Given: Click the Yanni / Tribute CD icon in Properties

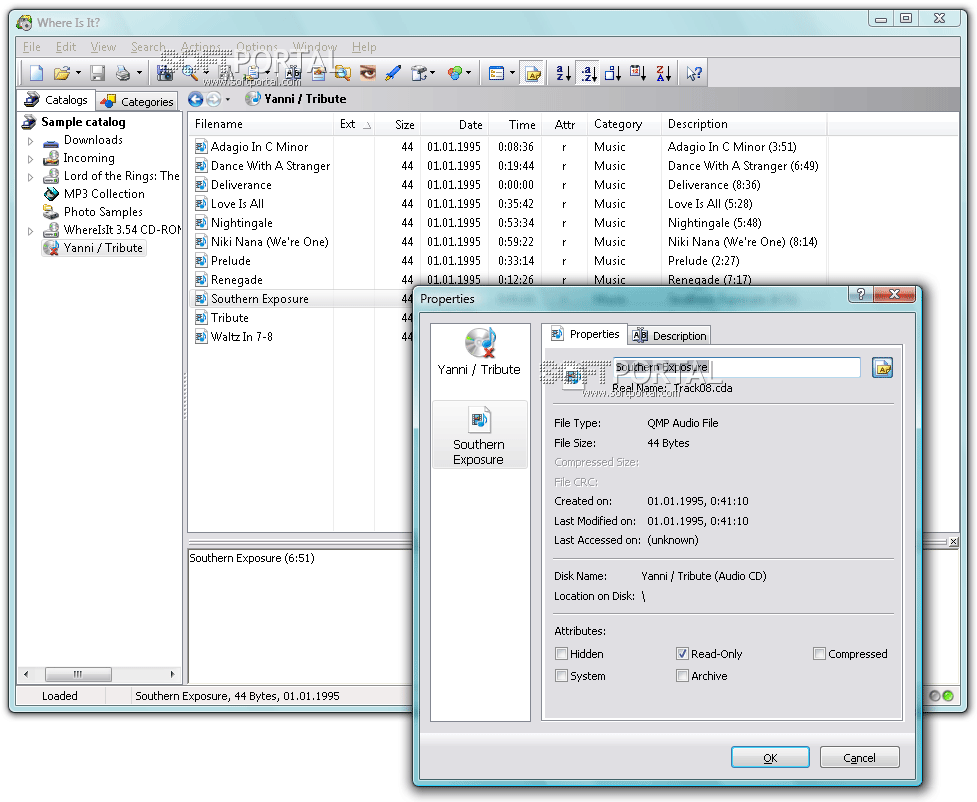Looking at the screenshot, I should pos(480,343).
